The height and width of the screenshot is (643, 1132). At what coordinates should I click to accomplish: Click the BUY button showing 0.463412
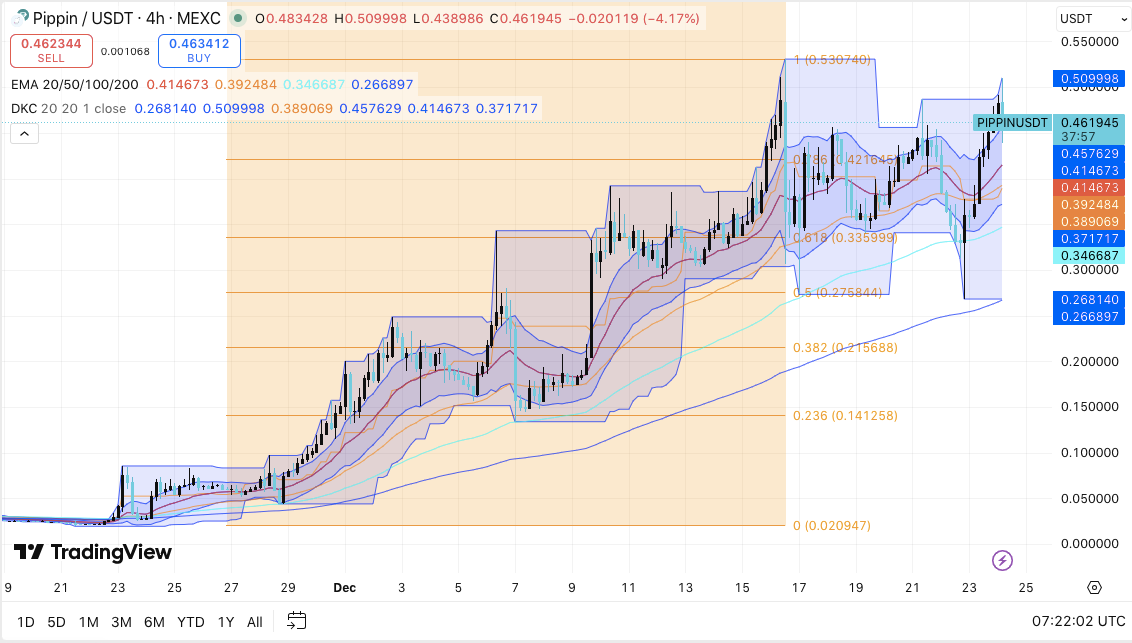click(198, 50)
